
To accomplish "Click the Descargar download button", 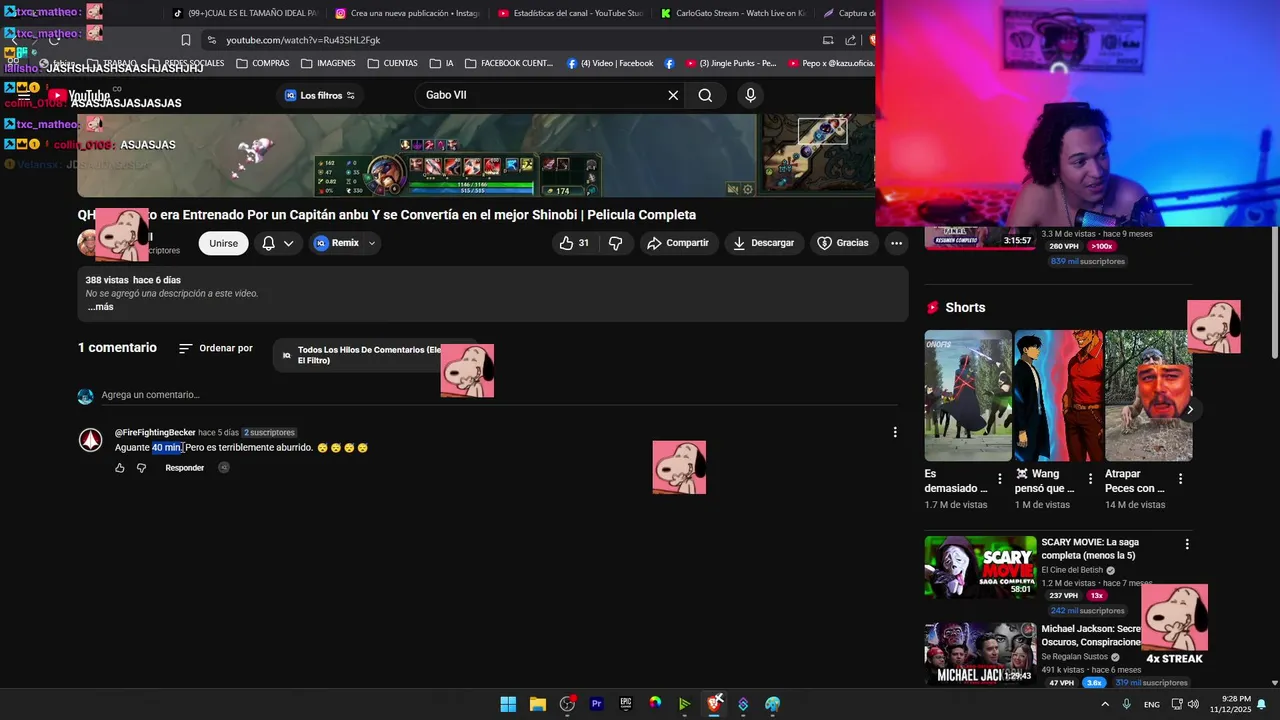I will click(x=763, y=243).
